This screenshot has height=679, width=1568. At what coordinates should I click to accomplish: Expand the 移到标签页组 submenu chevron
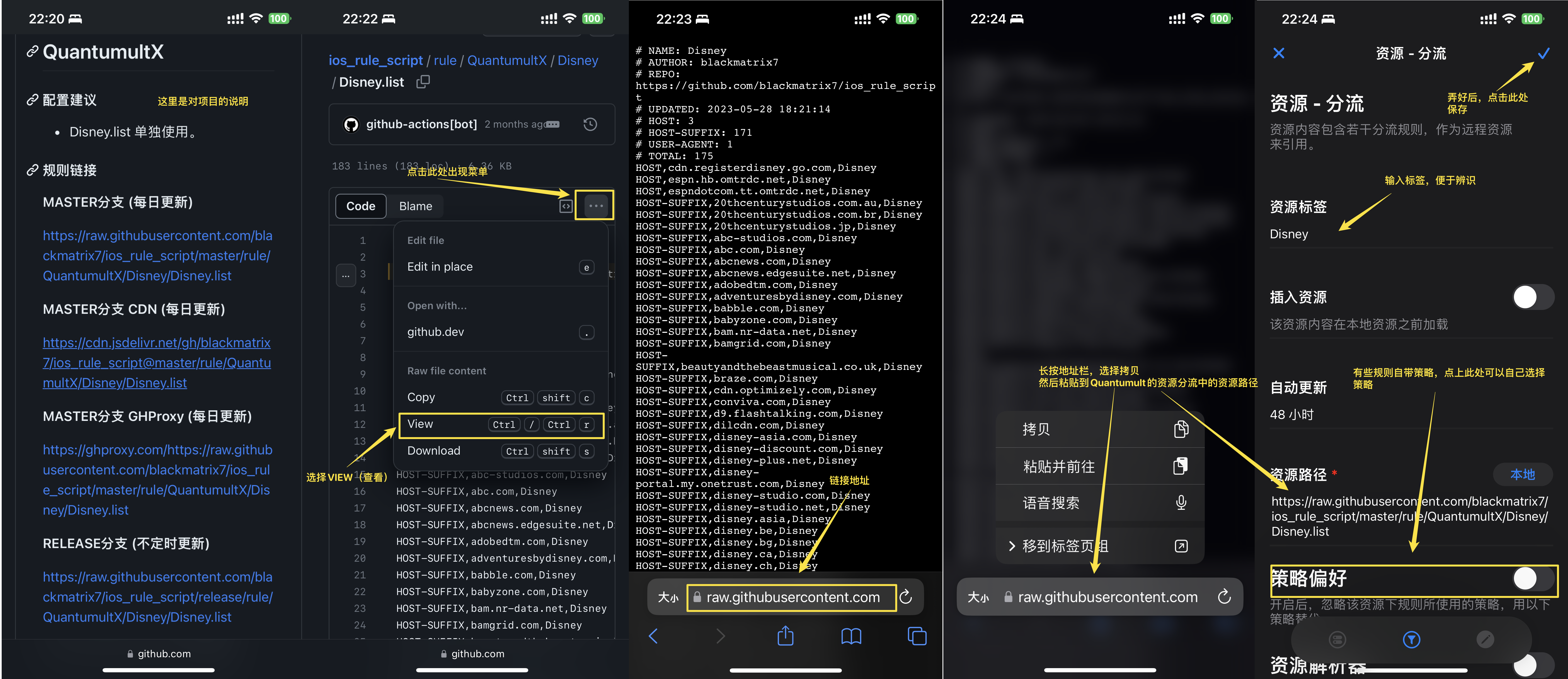[1012, 546]
